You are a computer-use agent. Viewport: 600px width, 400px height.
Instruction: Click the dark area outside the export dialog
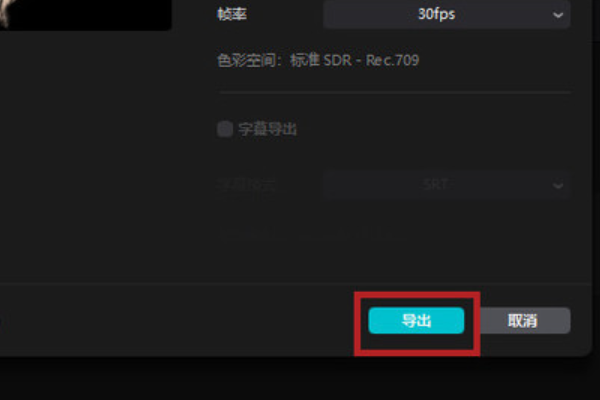tap(298, 379)
